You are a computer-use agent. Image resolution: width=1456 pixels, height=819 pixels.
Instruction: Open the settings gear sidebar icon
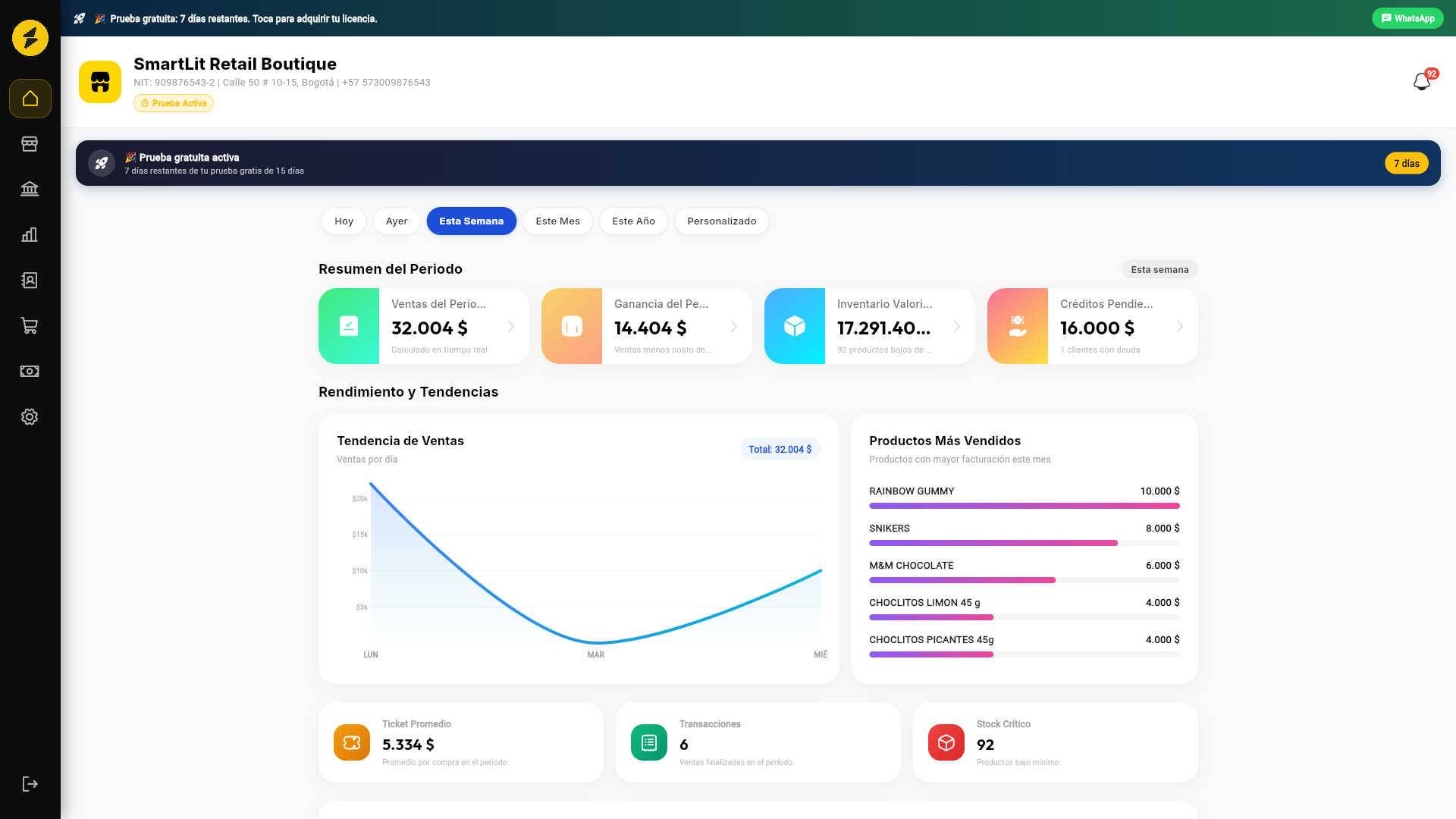[30, 416]
